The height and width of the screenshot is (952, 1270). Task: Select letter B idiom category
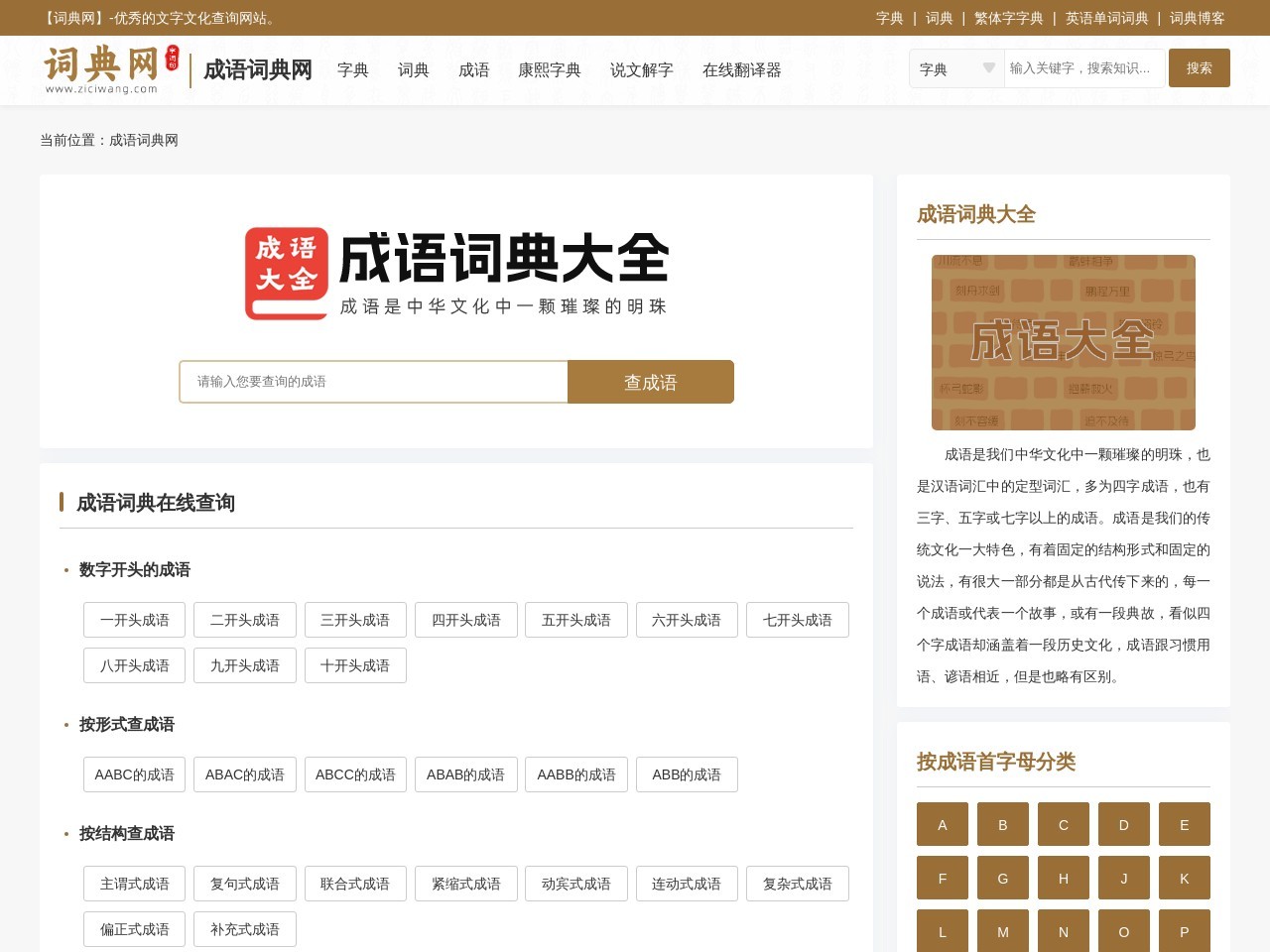[1003, 824]
